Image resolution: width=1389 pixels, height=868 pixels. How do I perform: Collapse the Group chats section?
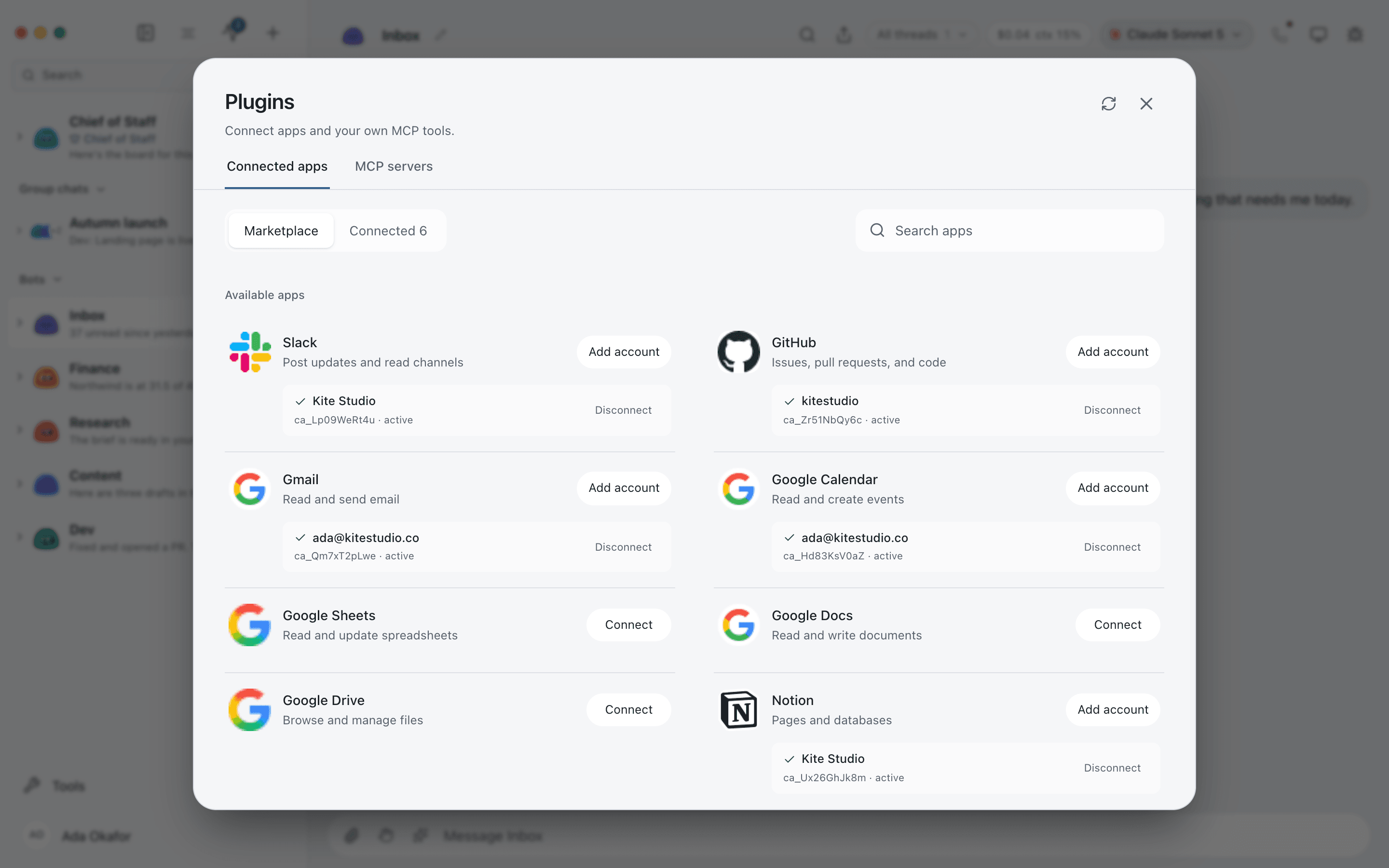click(x=61, y=189)
